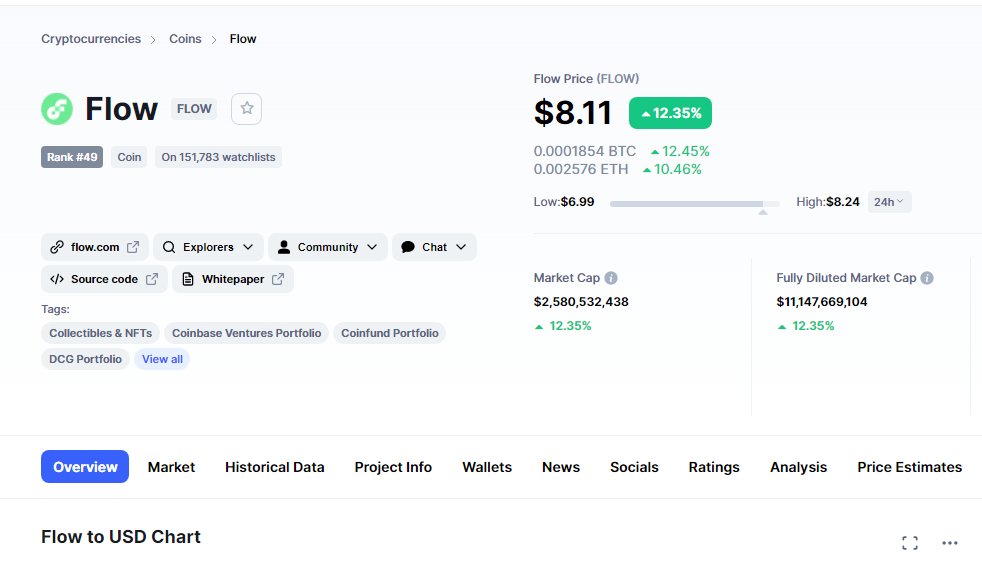This screenshot has width=982, height=561.
Task: Open the Market Cap info icon
Action: point(611,278)
